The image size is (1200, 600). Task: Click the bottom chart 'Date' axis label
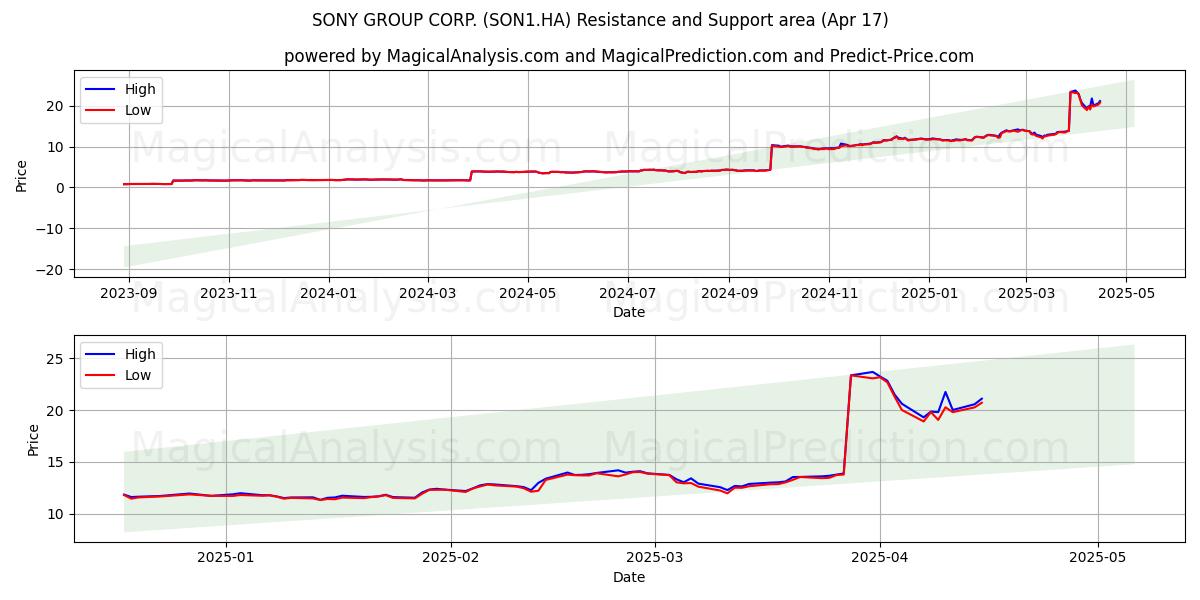[629, 577]
